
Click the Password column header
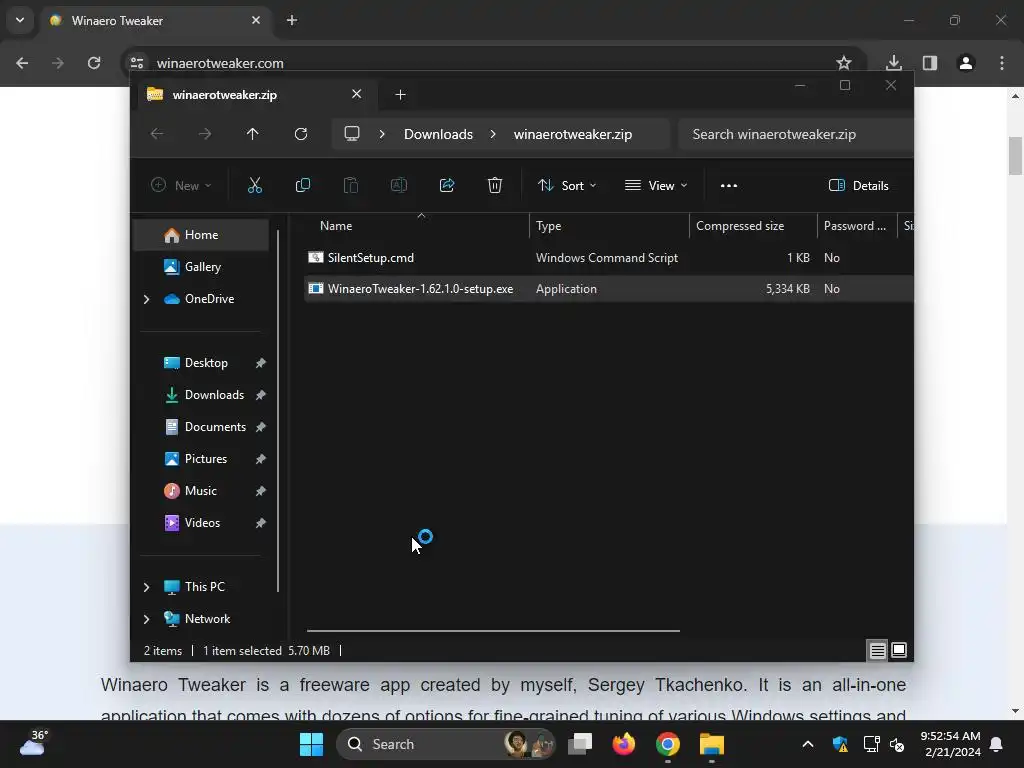pyautogui.click(x=857, y=226)
